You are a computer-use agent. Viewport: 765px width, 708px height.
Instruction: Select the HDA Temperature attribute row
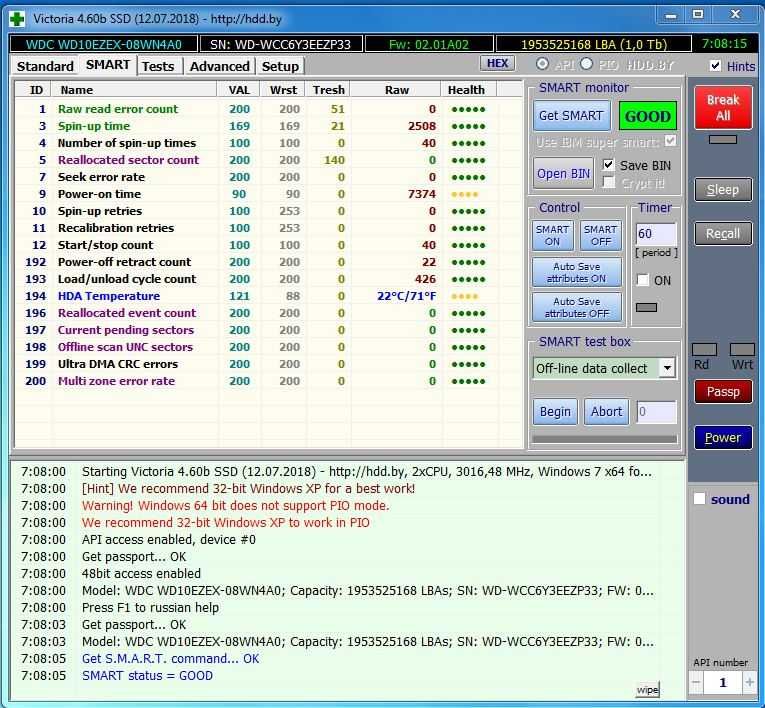point(268,296)
